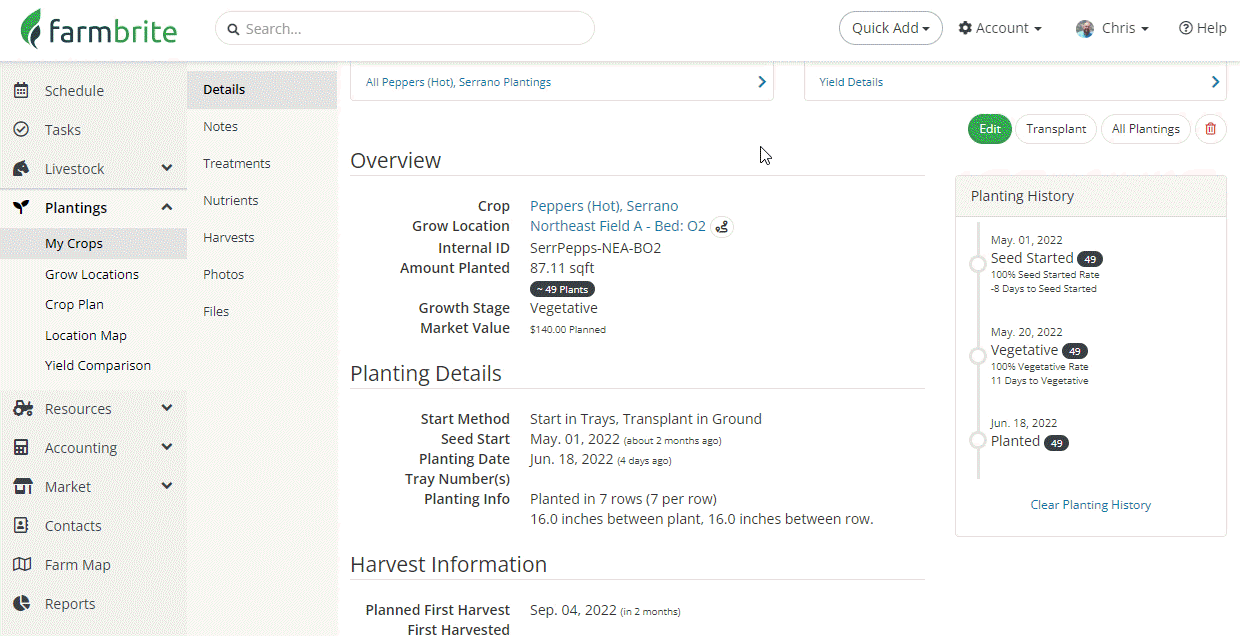
Task: Expand the Accounting sidebar section
Action: pyautogui.click(x=166, y=448)
